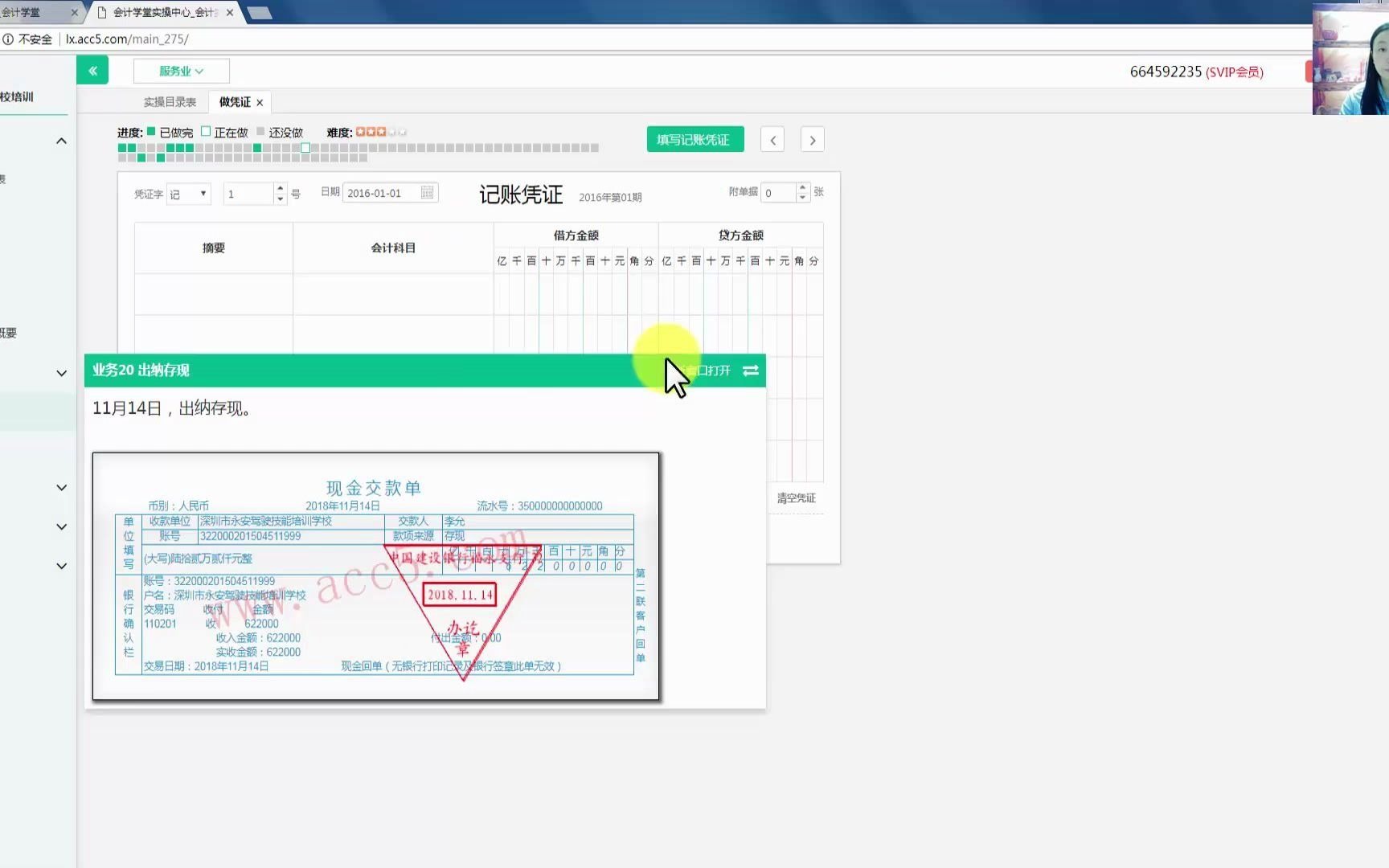1389x868 pixels.
Task: Click the 校培训 sidebar item
Action: 17,97
